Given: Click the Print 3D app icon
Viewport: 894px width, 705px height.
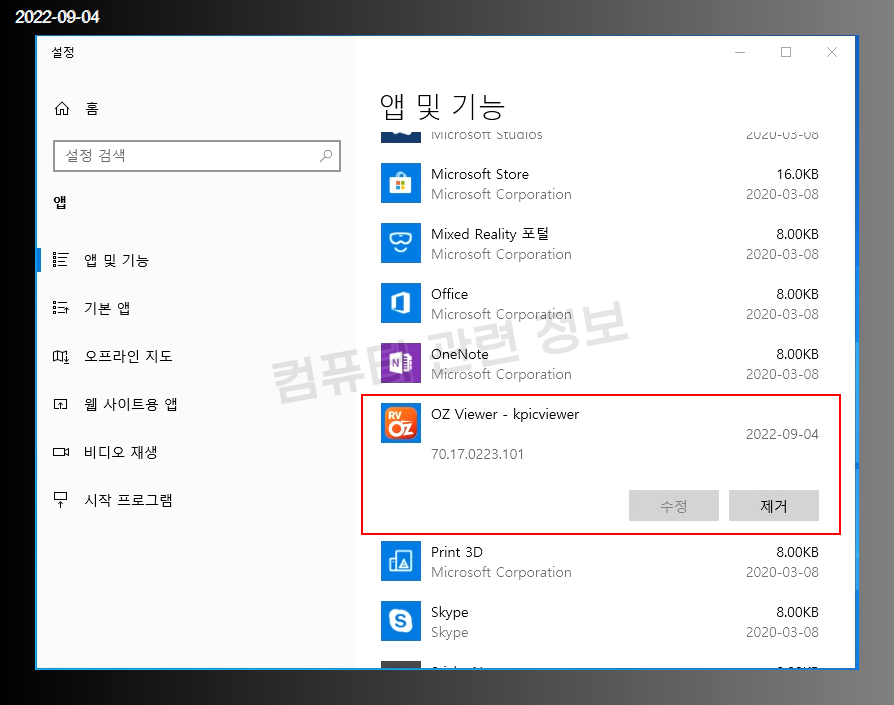Looking at the screenshot, I should 401,561.
